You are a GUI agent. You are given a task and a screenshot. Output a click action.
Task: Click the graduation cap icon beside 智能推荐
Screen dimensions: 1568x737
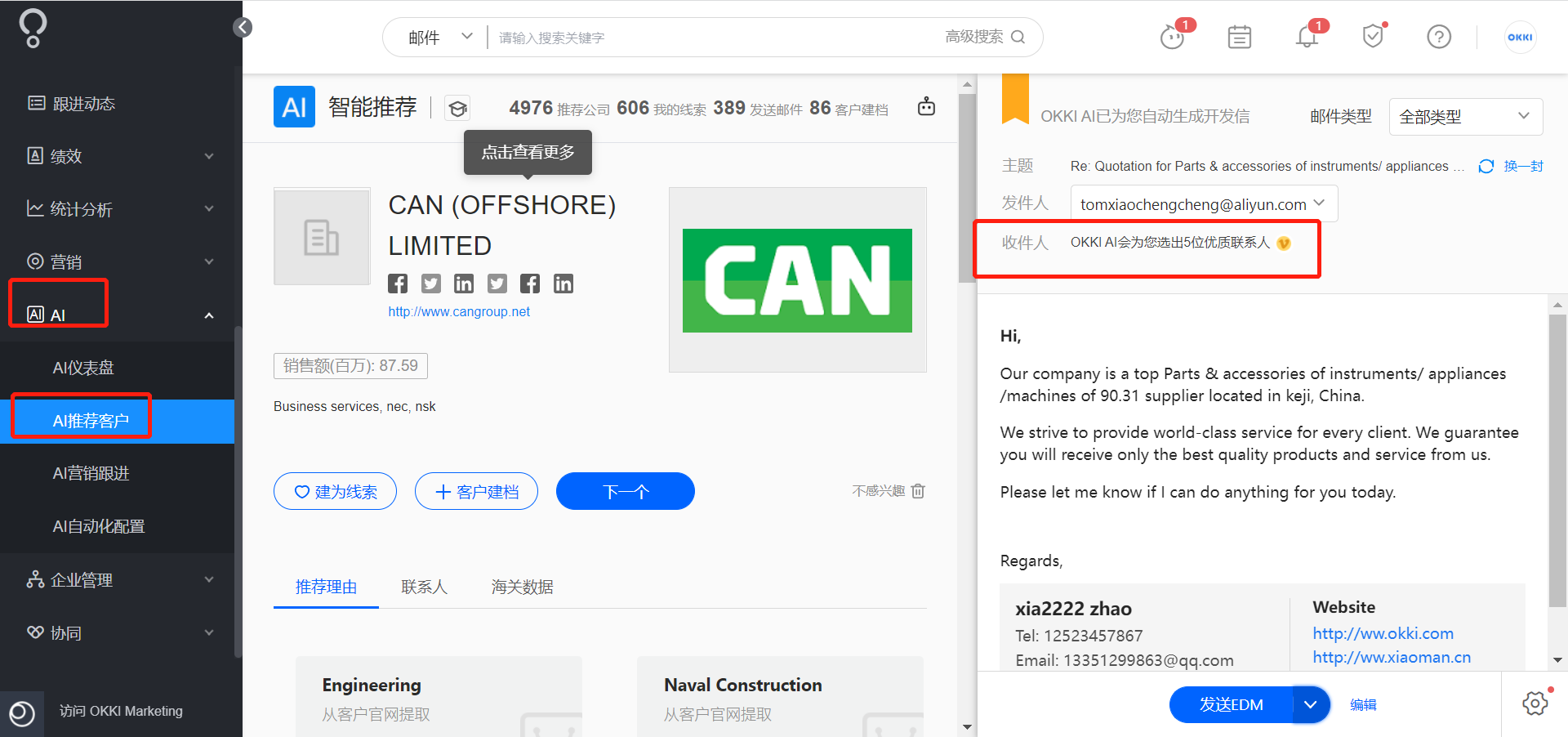click(457, 108)
